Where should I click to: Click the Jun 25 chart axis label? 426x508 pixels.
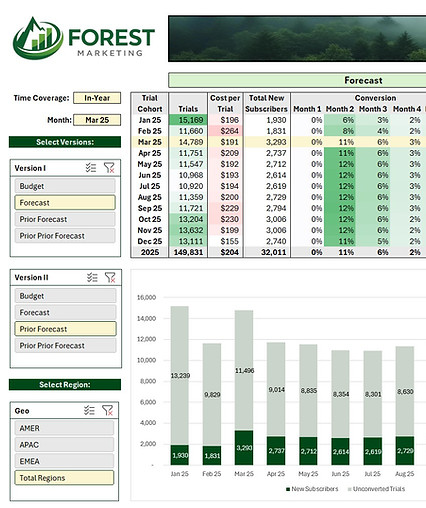click(340, 474)
